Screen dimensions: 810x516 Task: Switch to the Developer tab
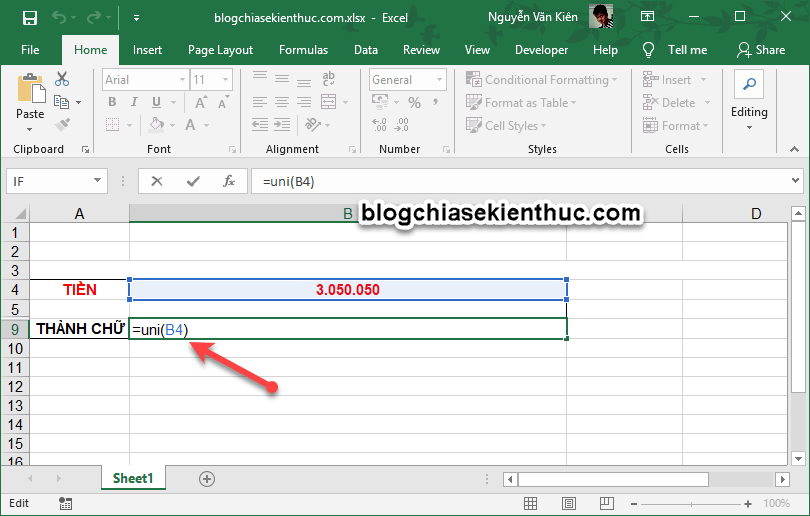(x=541, y=50)
